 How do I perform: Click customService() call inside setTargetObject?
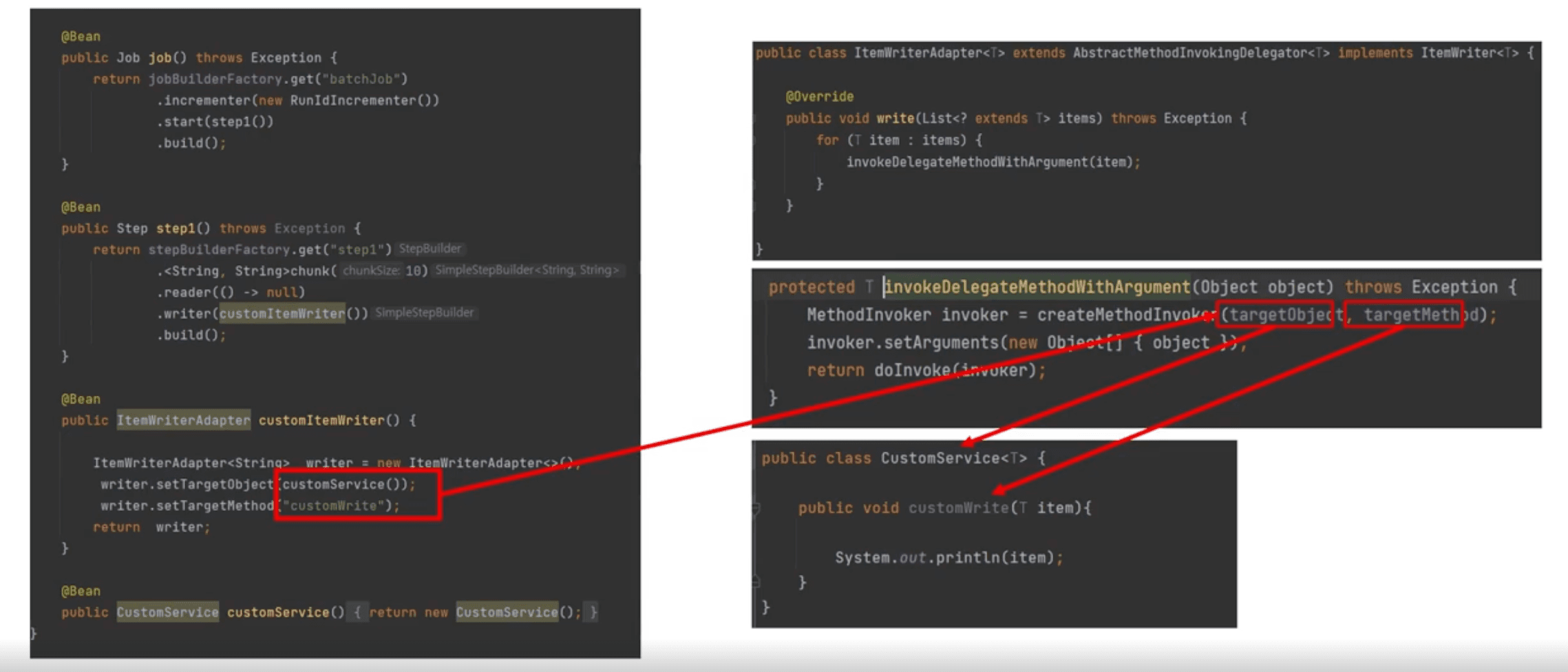click(344, 484)
